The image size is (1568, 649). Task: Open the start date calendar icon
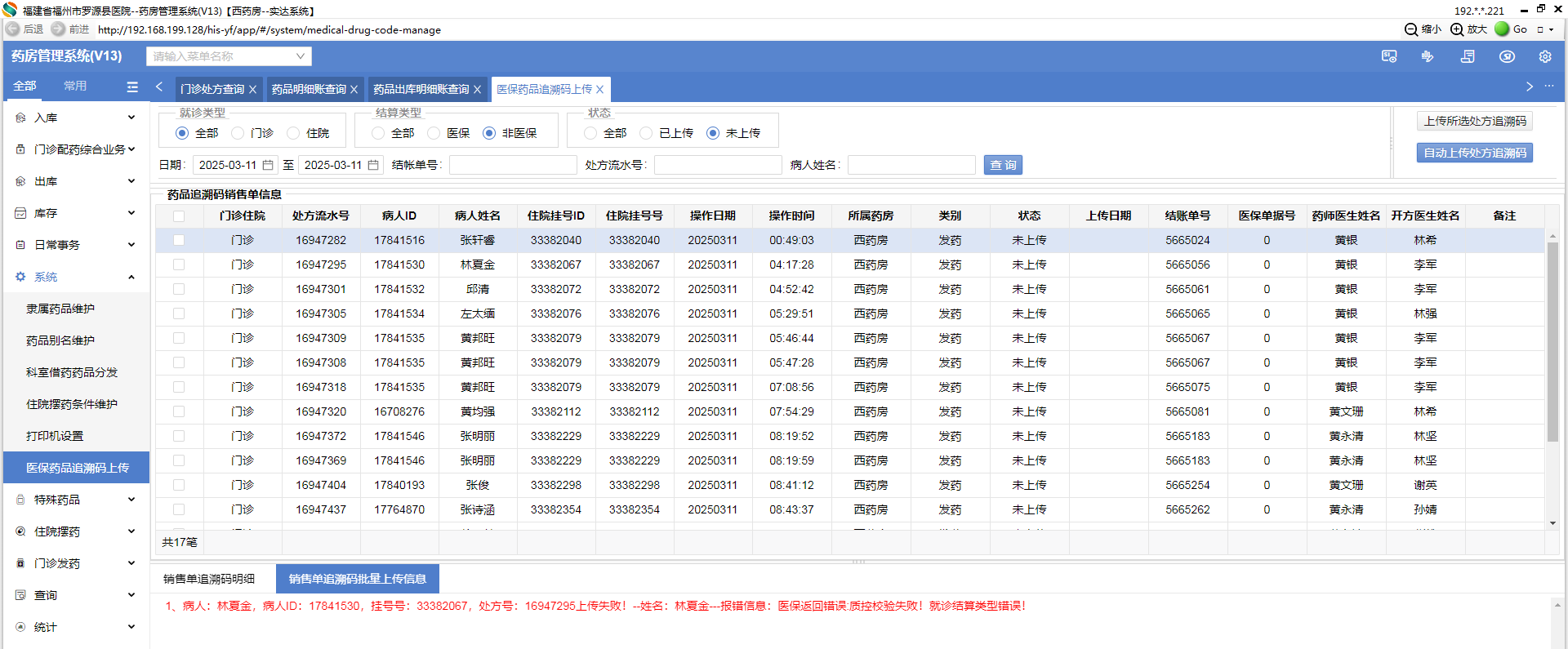point(268,165)
